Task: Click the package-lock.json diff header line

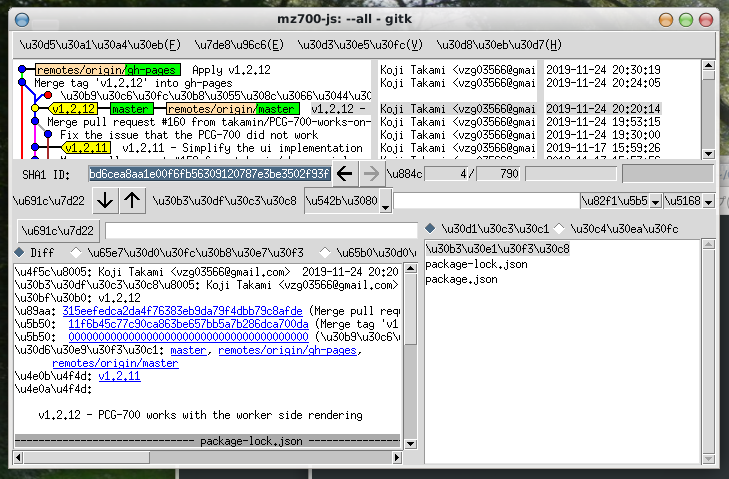Action: (x=207, y=441)
